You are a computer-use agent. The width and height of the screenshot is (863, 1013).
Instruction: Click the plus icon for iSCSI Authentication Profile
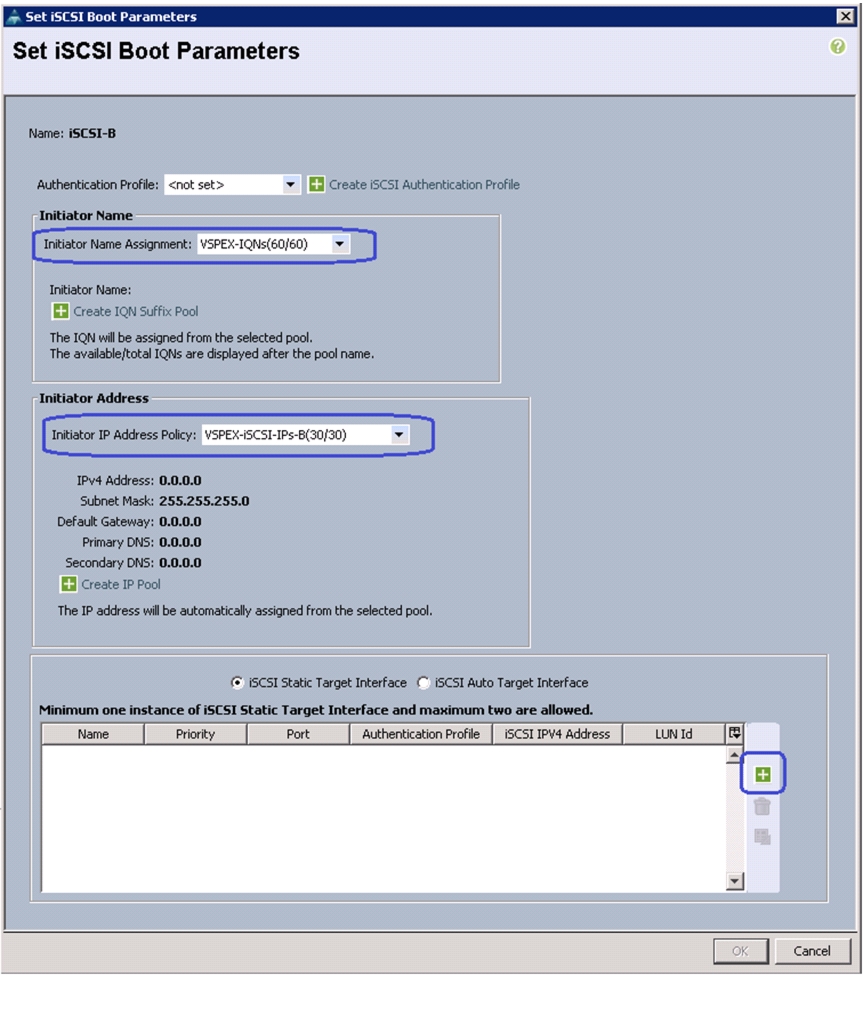pyautogui.click(x=316, y=185)
